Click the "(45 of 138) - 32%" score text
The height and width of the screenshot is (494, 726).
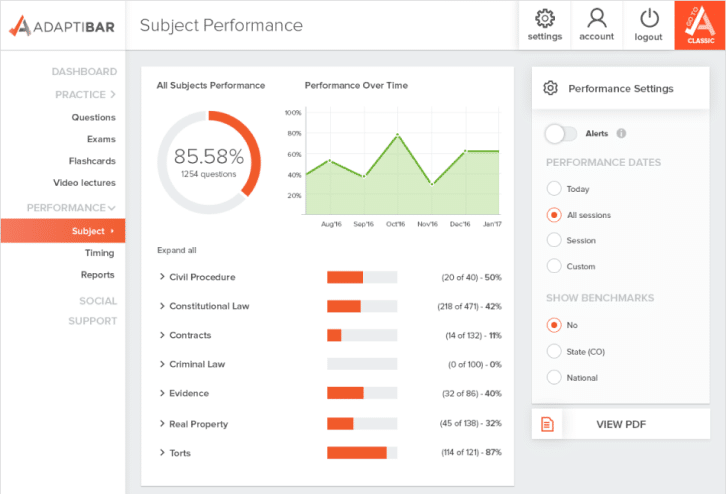pos(470,423)
